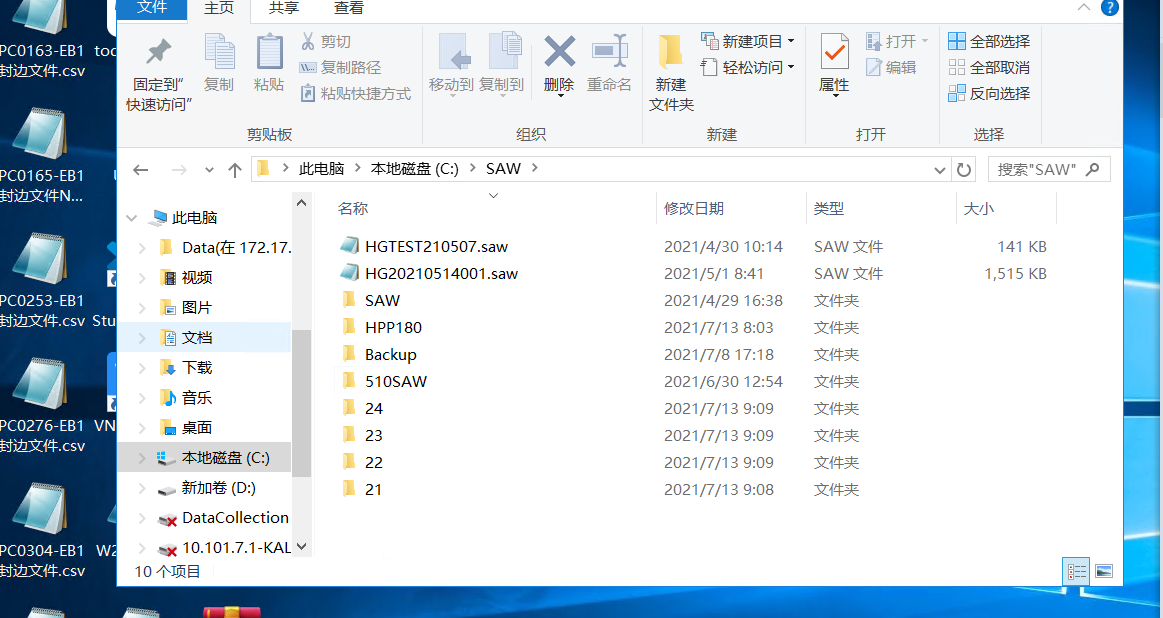
Task: Open recent locations dropdown arrow
Action: coord(209,170)
